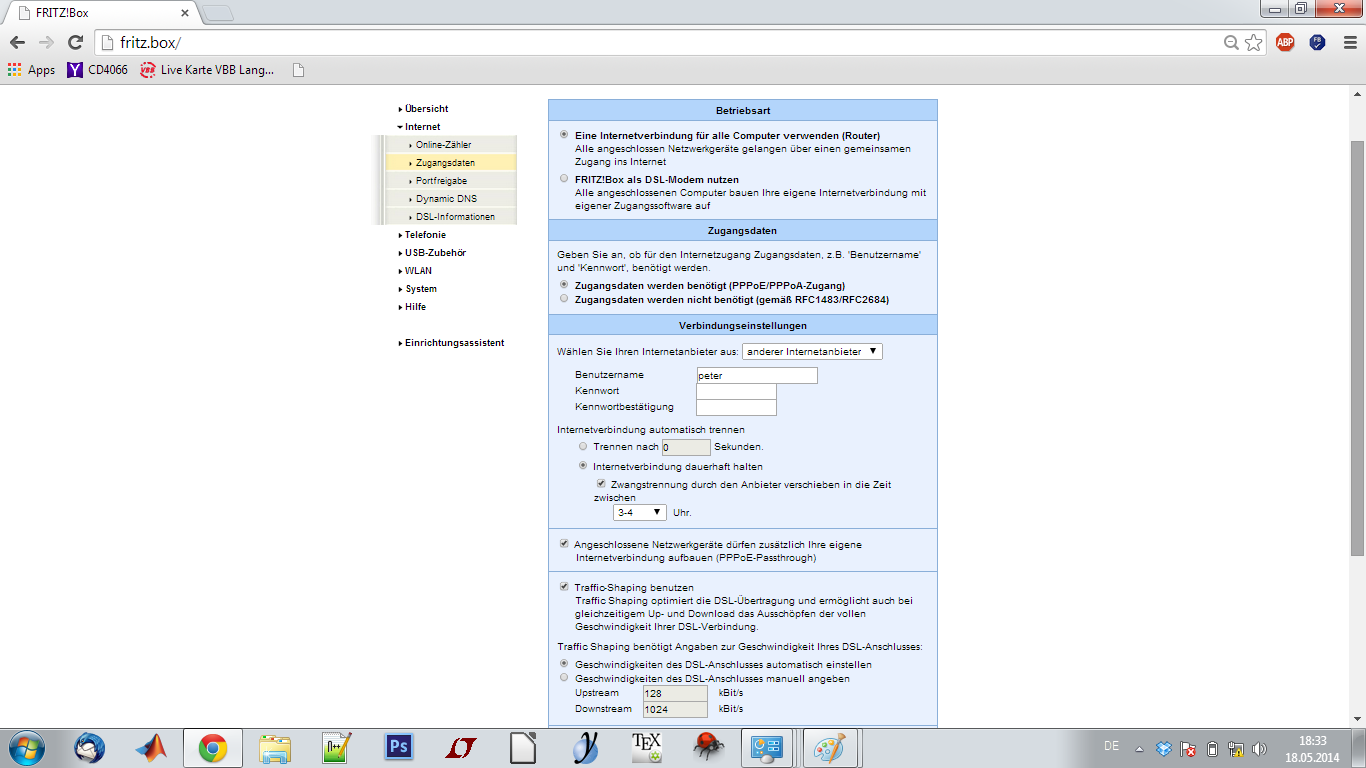Click Benutzername field with peter

pos(757,376)
